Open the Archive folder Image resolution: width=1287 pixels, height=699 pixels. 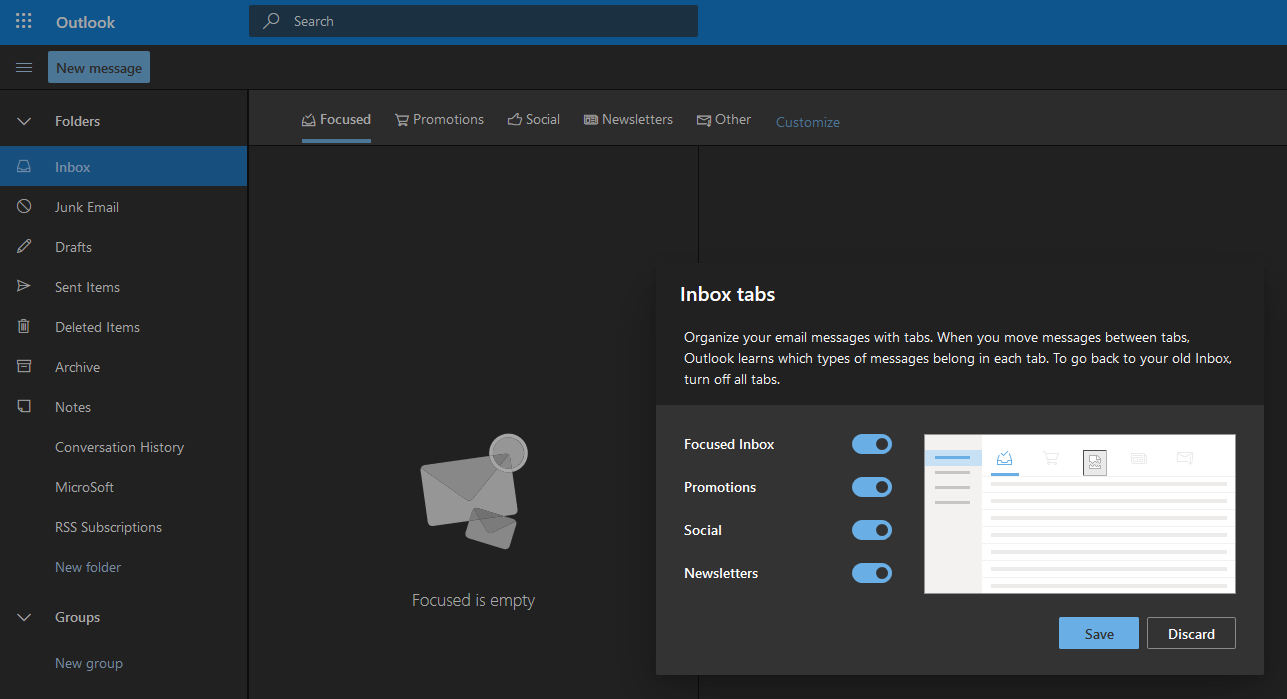tap(123, 367)
